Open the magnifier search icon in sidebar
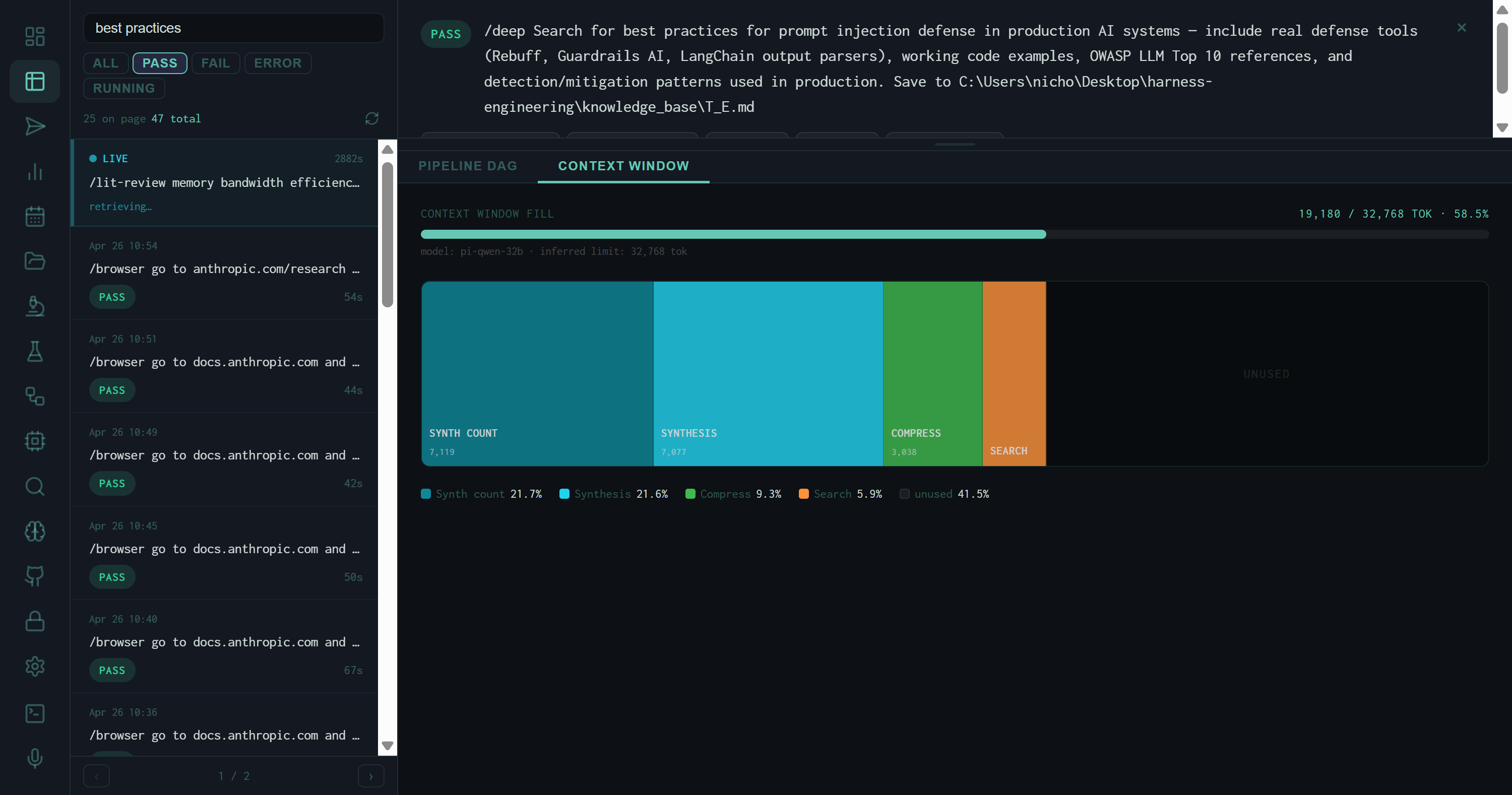Screen dimensions: 1512x795 35,486
